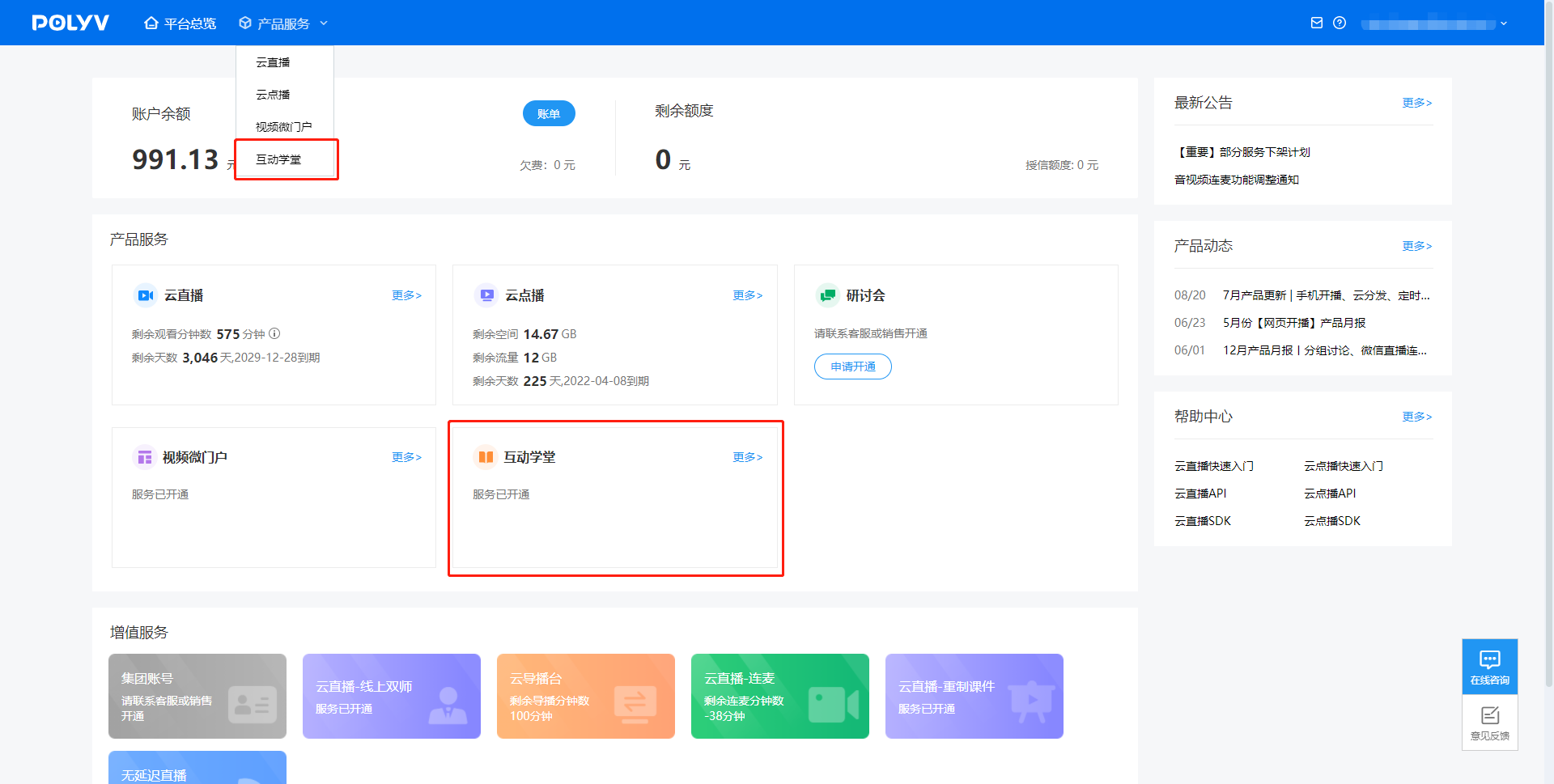The image size is (1554, 784).
Task: Open the 12月产品月报 news item
Action: [x=1325, y=350]
